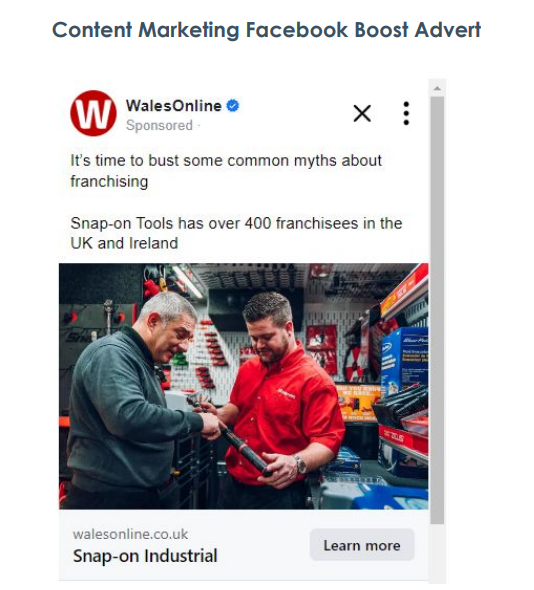Click the blue verified badge icon
Screen dimensions: 534x590
click(233, 106)
